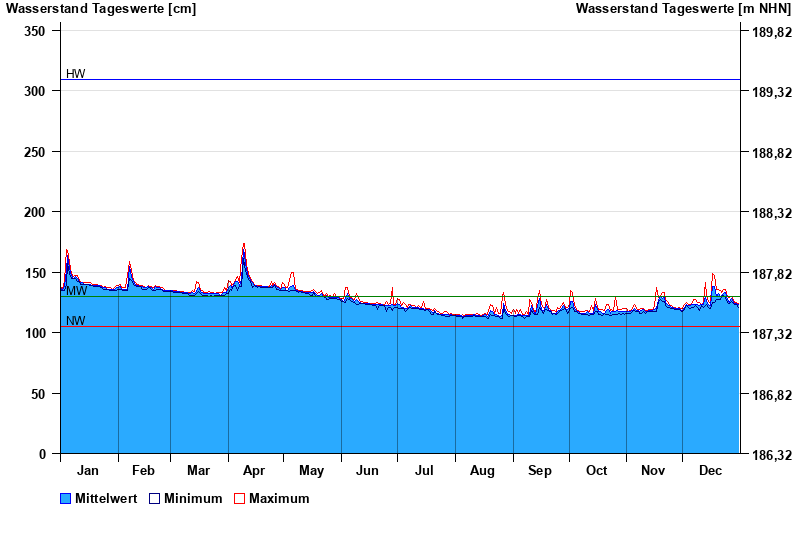Screen dimensions: 800x550
Task: Click the Dec month label
Action: click(x=711, y=471)
